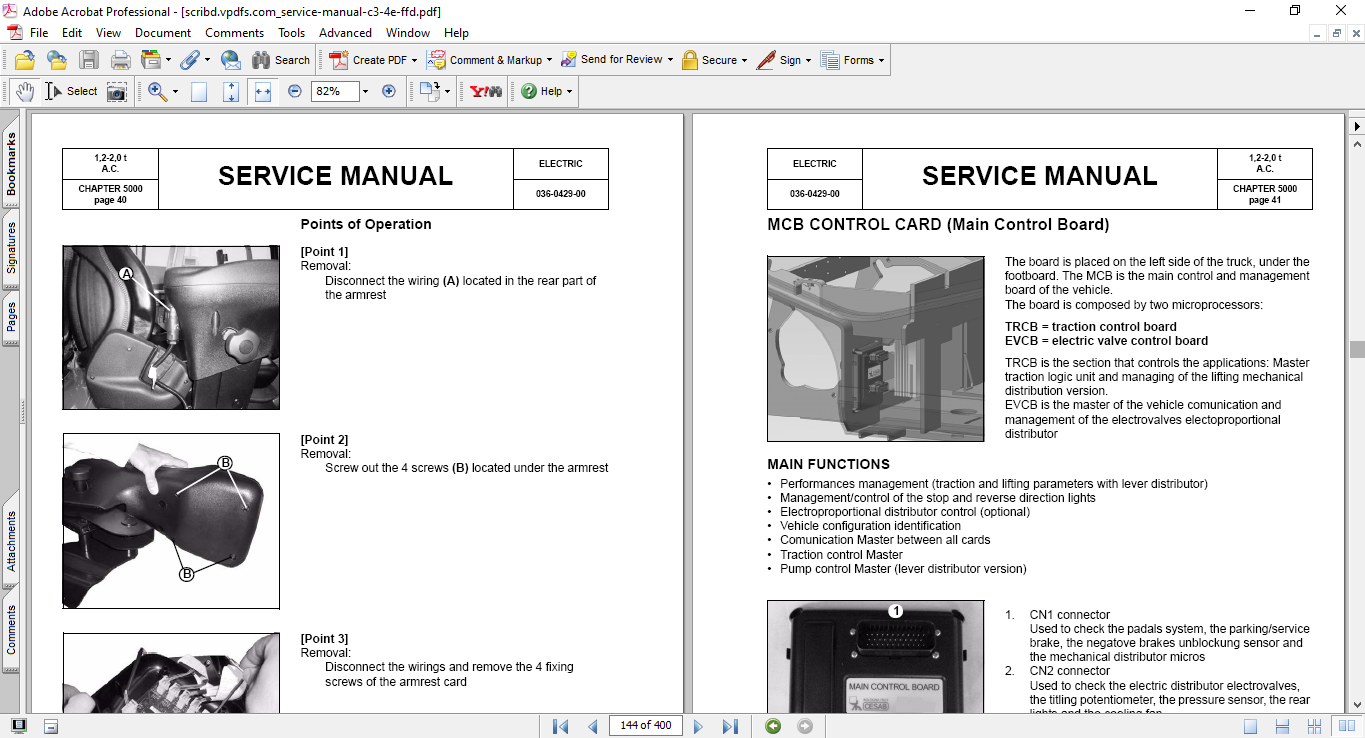Open the Window menu
The width and height of the screenshot is (1365, 738).
pos(408,33)
